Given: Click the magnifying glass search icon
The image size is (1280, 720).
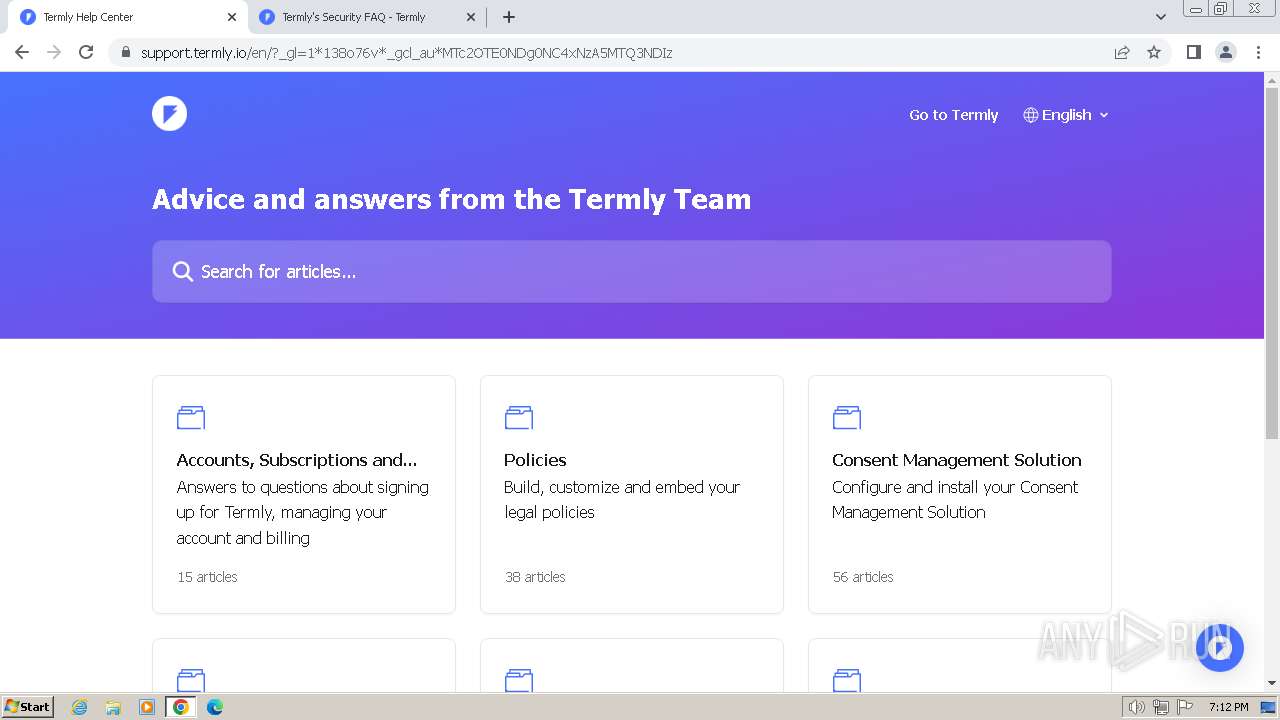Looking at the screenshot, I should pyautogui.click(x=182, y=272).
